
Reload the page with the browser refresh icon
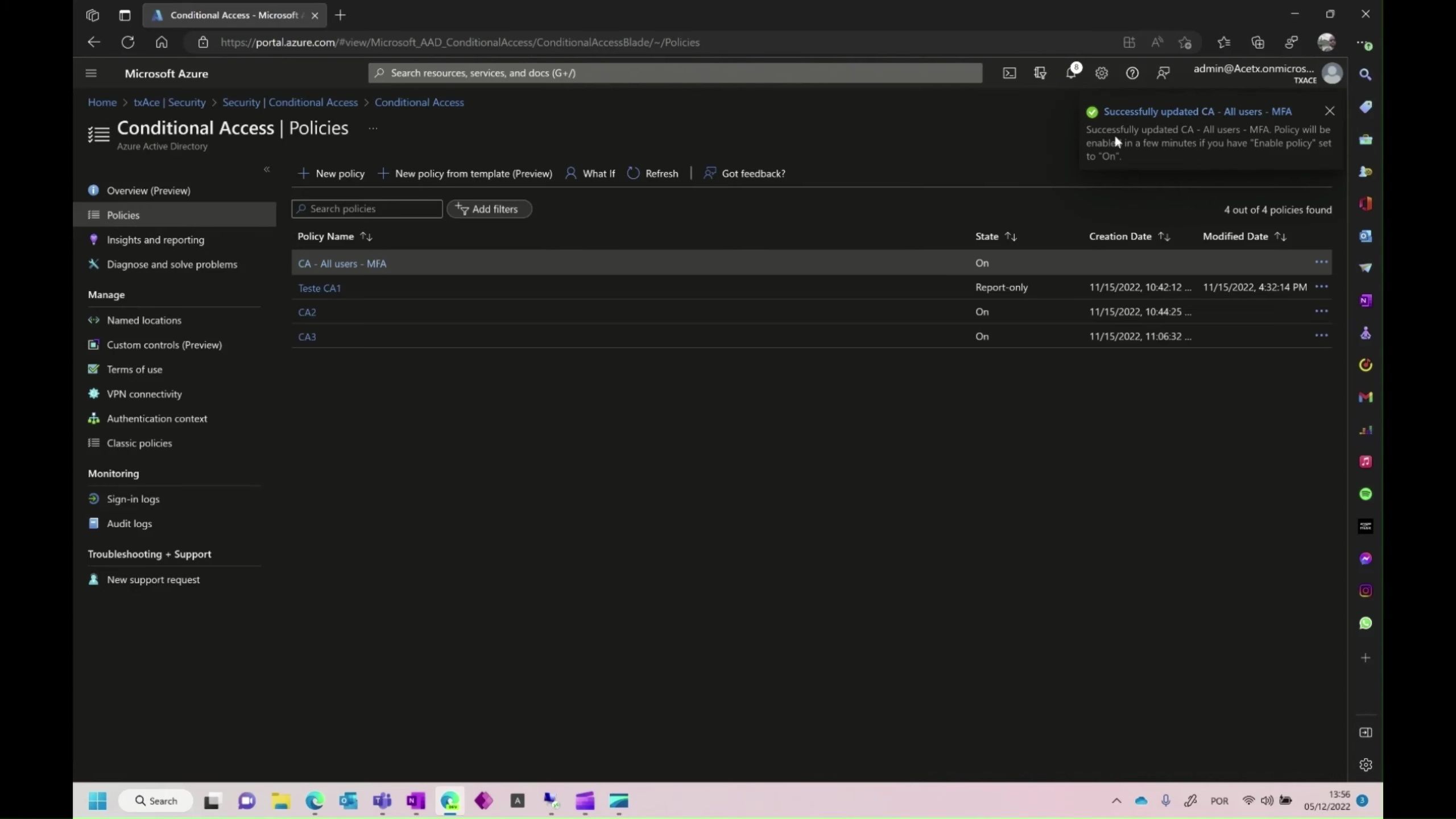[x=128, y=42]
